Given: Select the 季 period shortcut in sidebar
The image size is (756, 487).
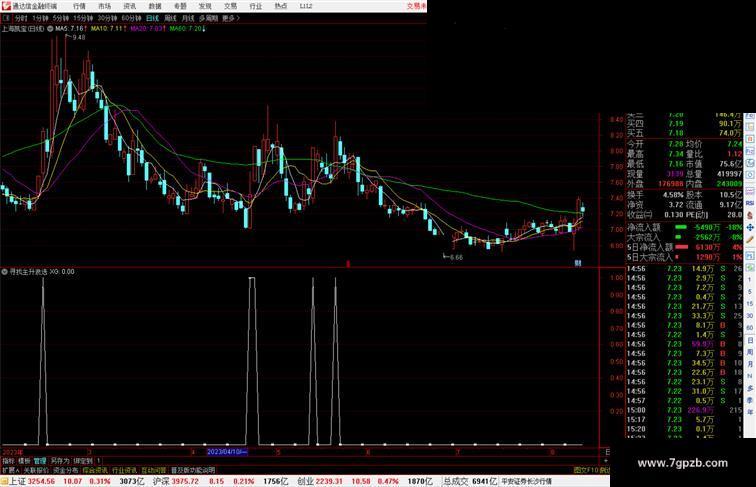Looking at the screenshot, I should 750,400.
